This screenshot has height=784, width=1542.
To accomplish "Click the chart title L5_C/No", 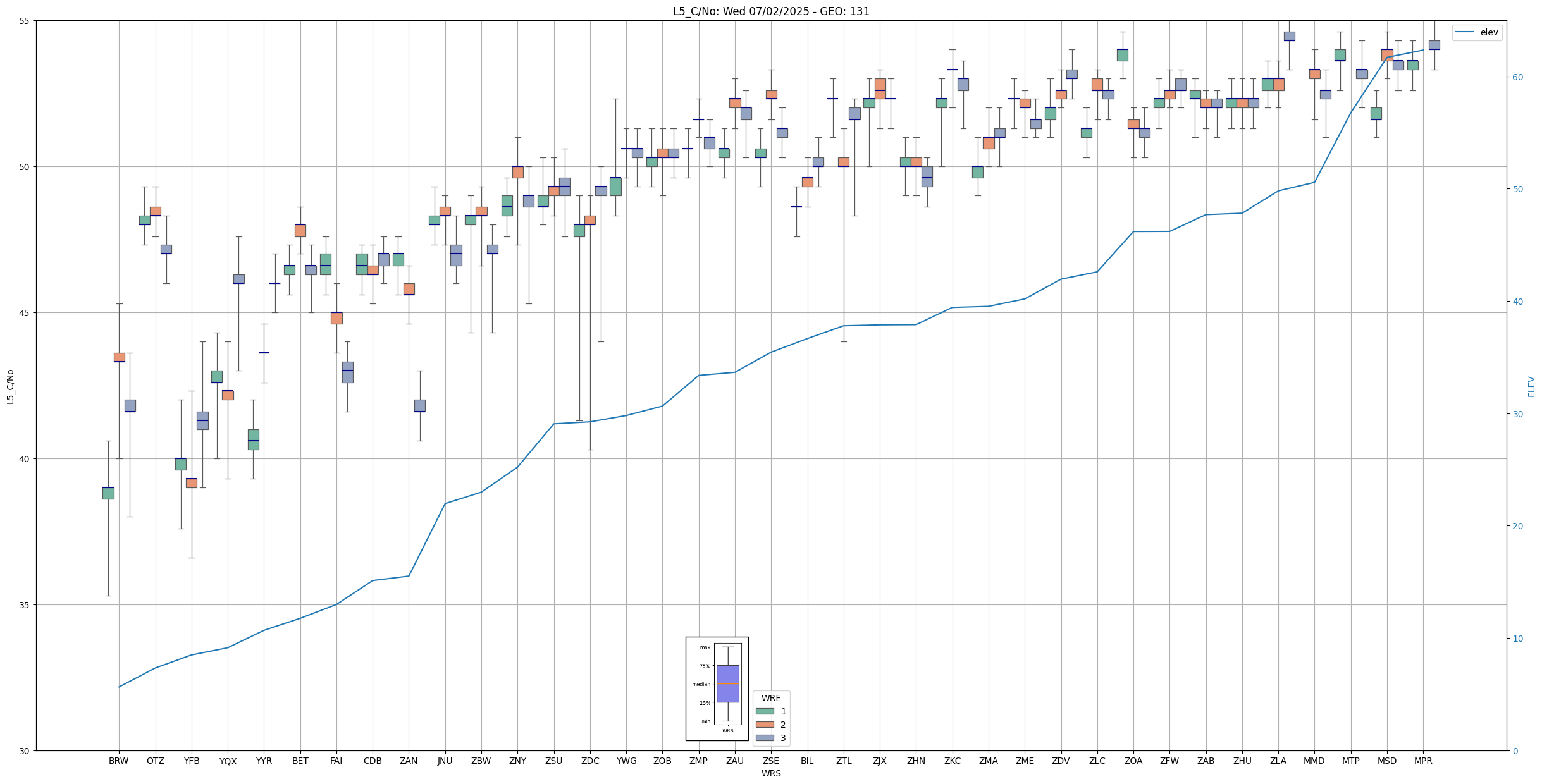I will coord(770,11).
